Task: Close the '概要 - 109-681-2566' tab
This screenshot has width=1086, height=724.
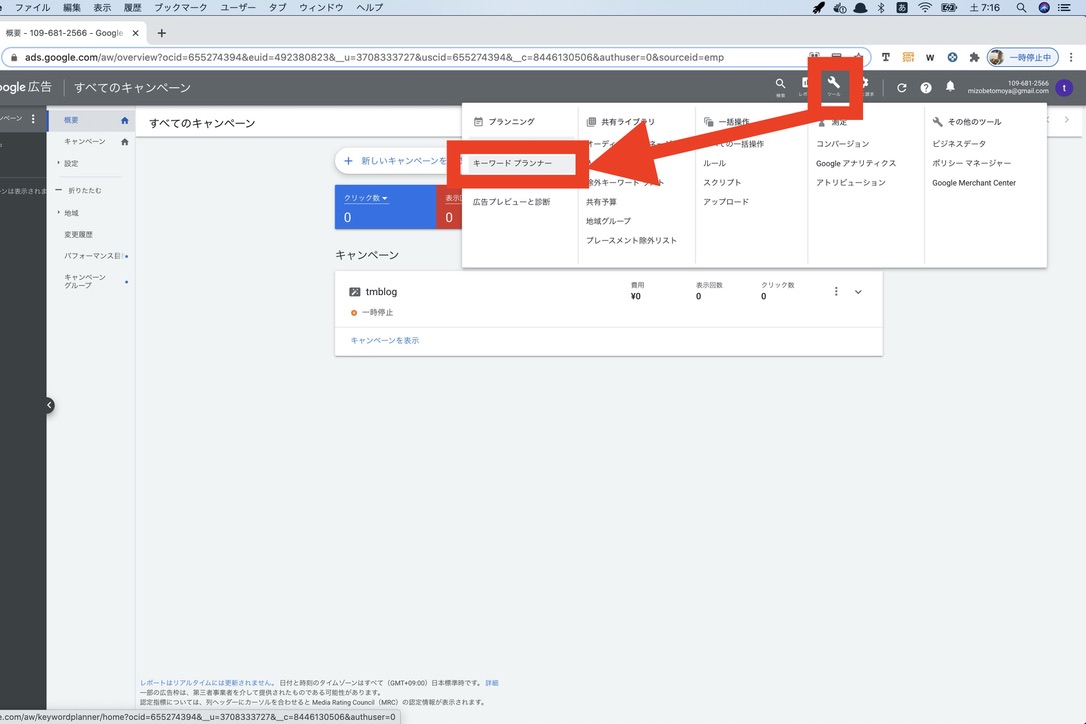Action: coord(136,33)
